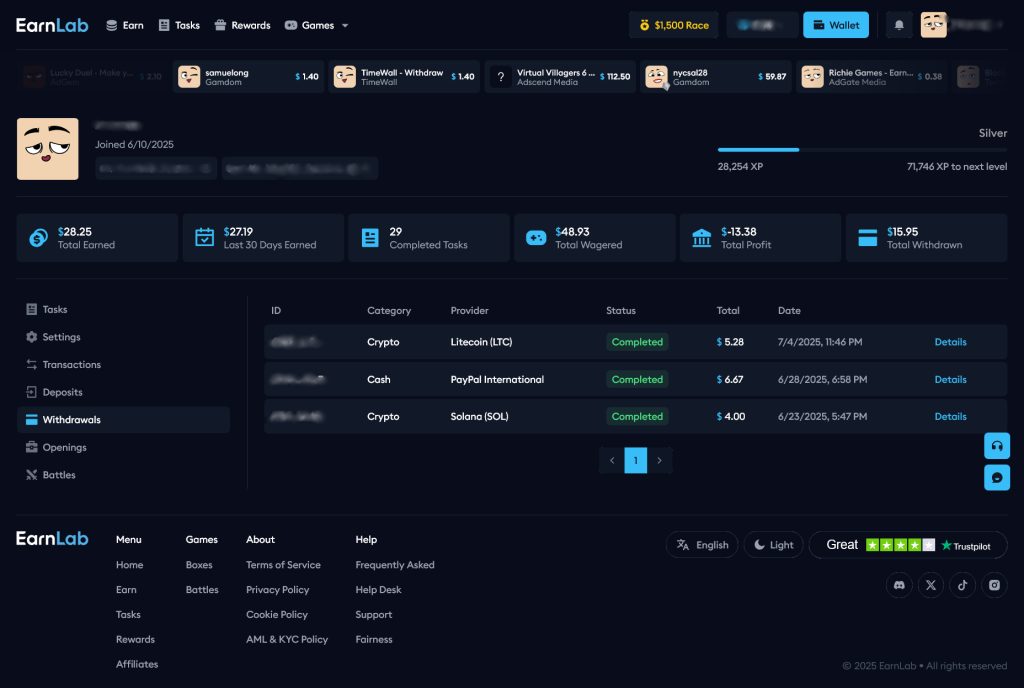
Task: Click the Virtual Villagers question mark icon
Action: pos(500,77)
